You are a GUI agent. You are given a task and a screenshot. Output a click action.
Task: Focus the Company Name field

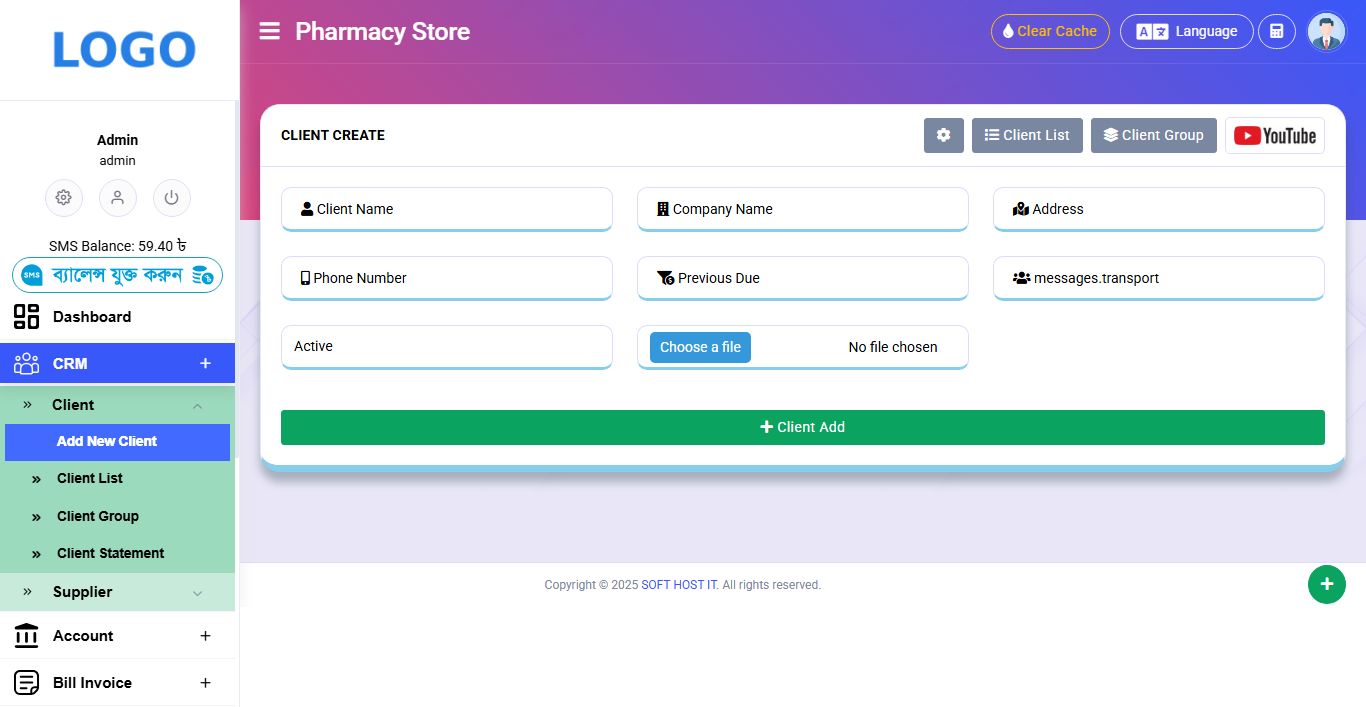(802, 209)
